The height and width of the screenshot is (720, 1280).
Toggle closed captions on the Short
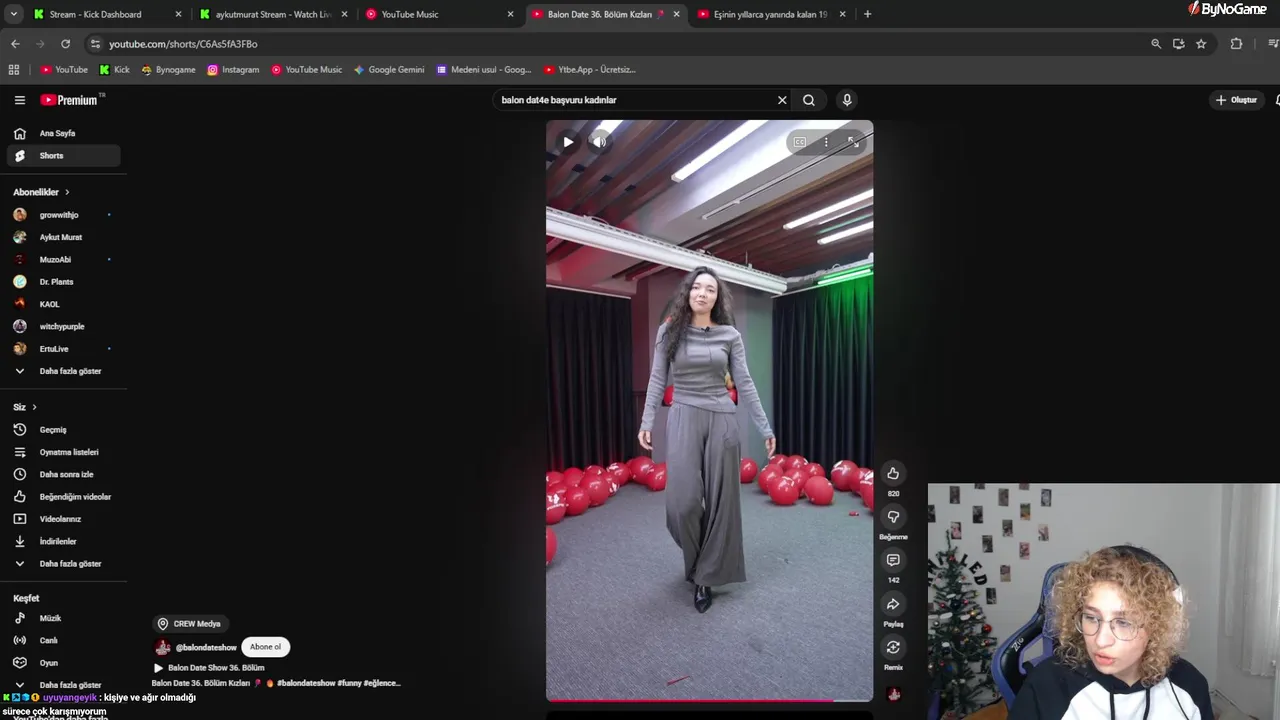[800, 142]
